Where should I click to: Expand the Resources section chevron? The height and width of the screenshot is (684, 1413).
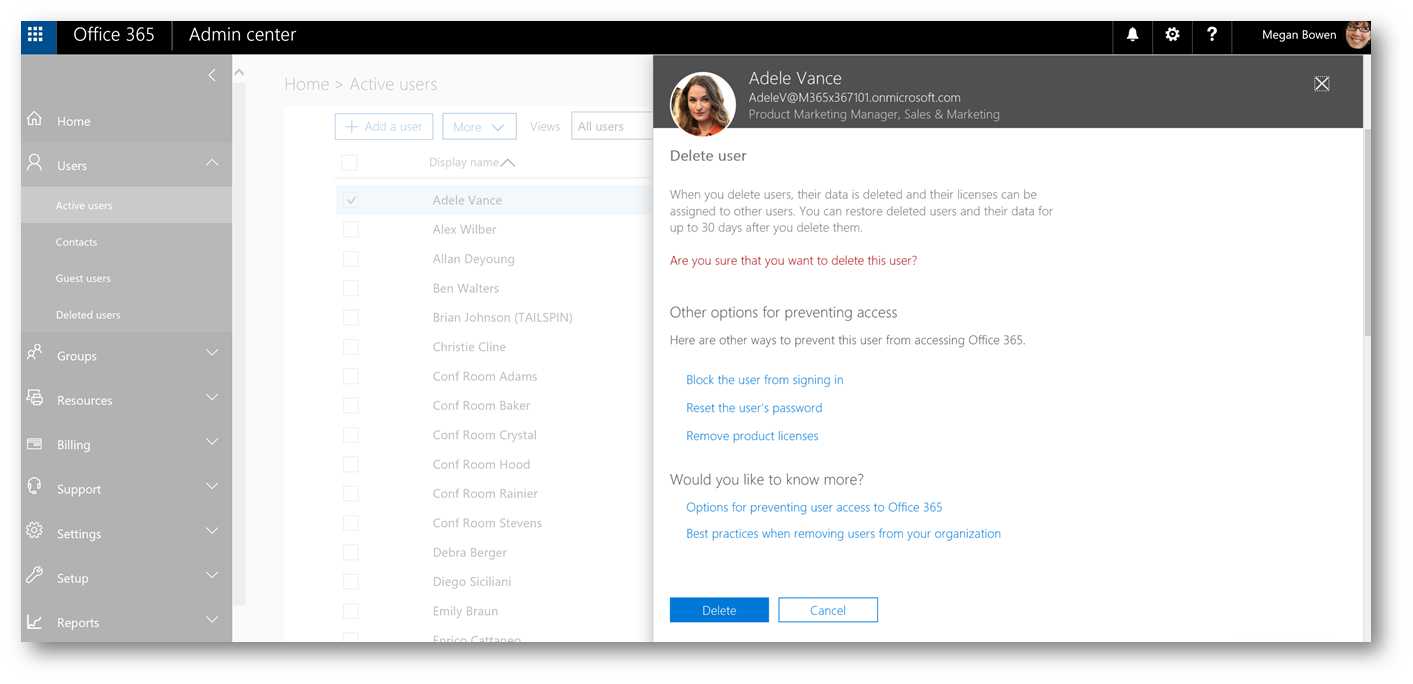pyautogui.click(x=212, y=398)
